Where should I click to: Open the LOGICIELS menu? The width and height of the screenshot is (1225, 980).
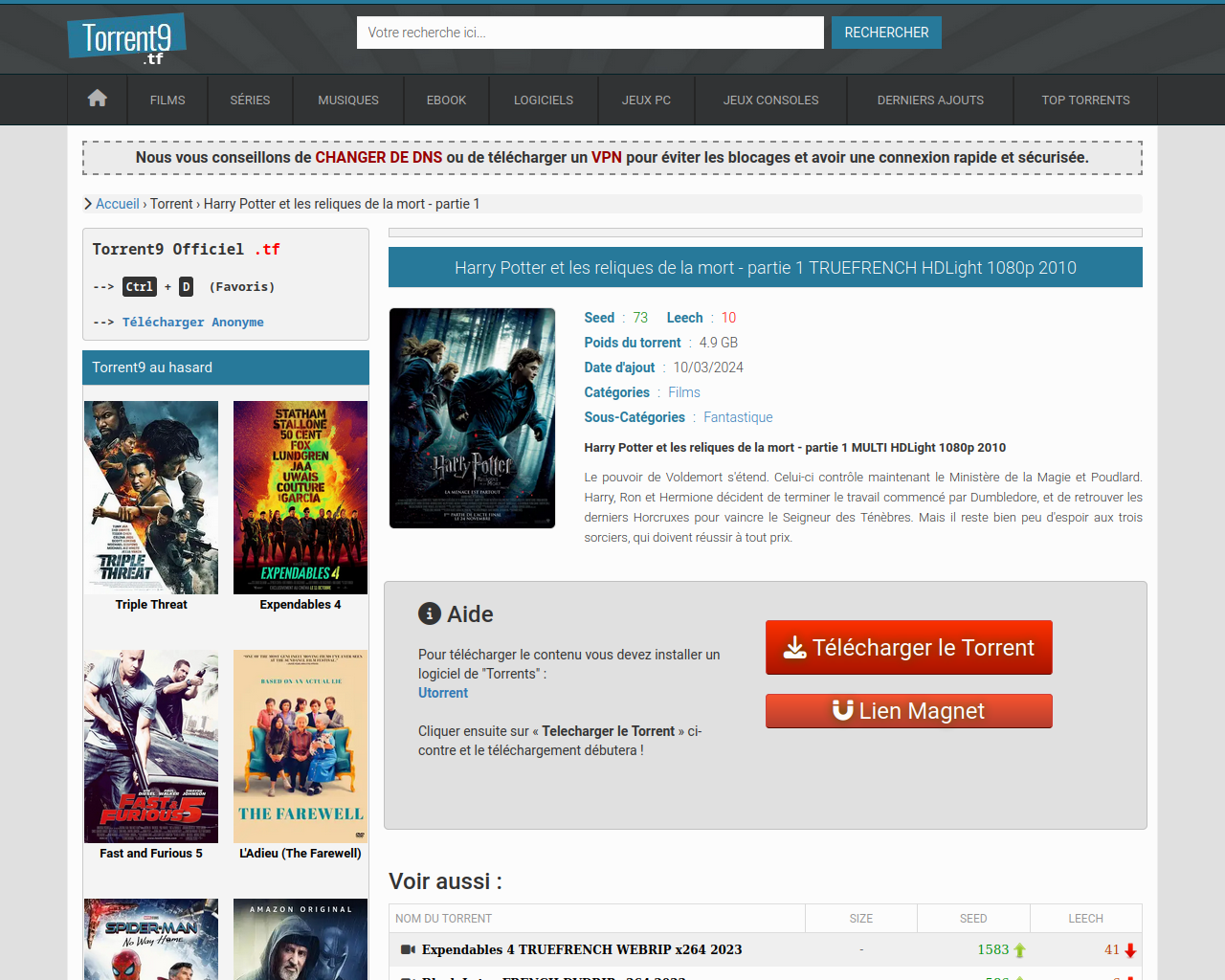pos(544,100)
